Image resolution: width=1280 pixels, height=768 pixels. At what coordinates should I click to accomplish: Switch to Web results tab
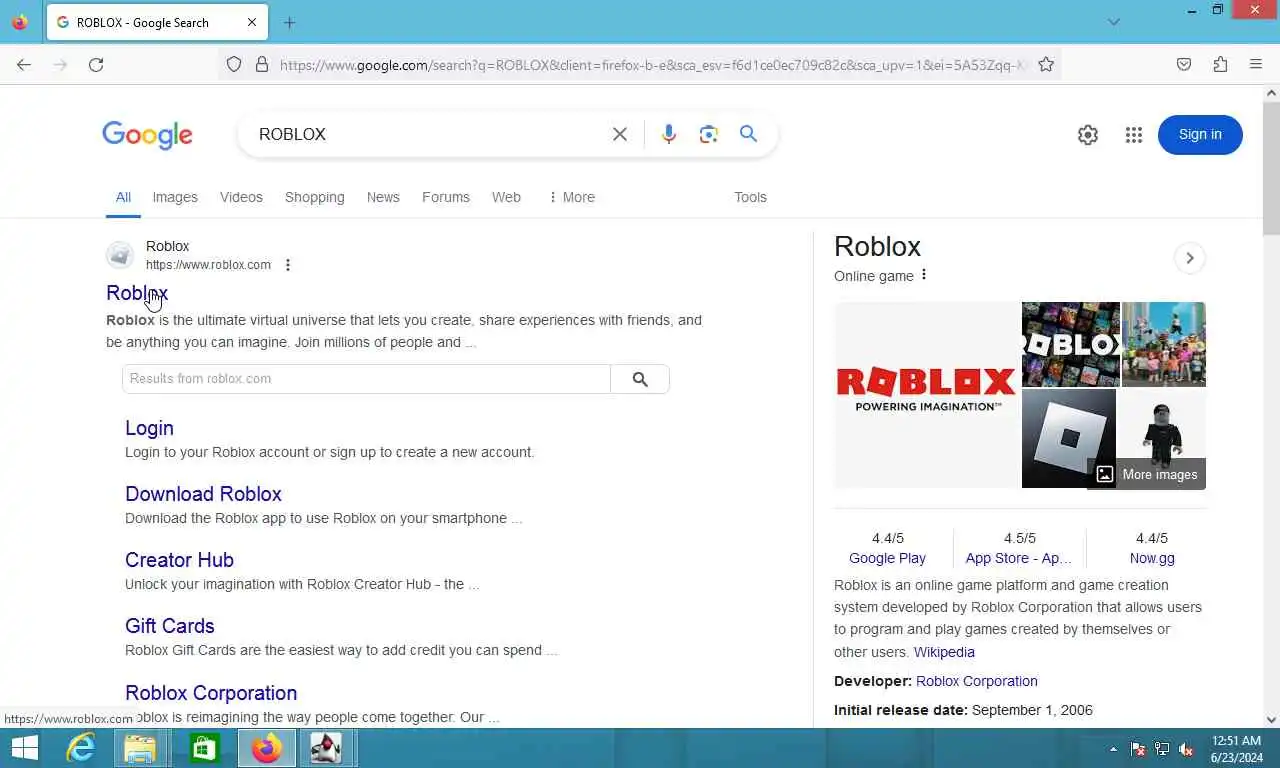pos(506,197)
